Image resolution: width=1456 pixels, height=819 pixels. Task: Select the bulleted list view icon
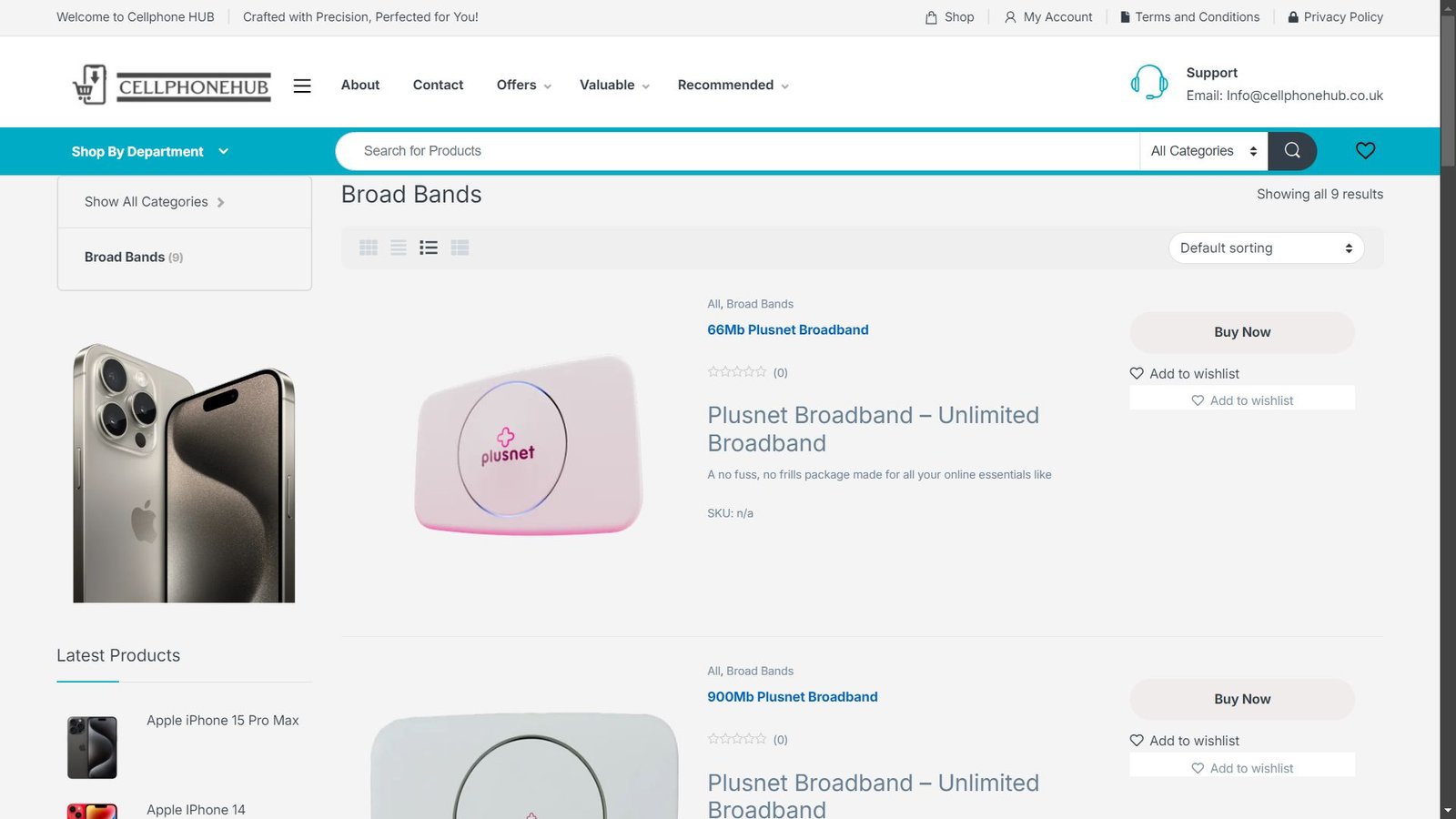tap(429, 248)
